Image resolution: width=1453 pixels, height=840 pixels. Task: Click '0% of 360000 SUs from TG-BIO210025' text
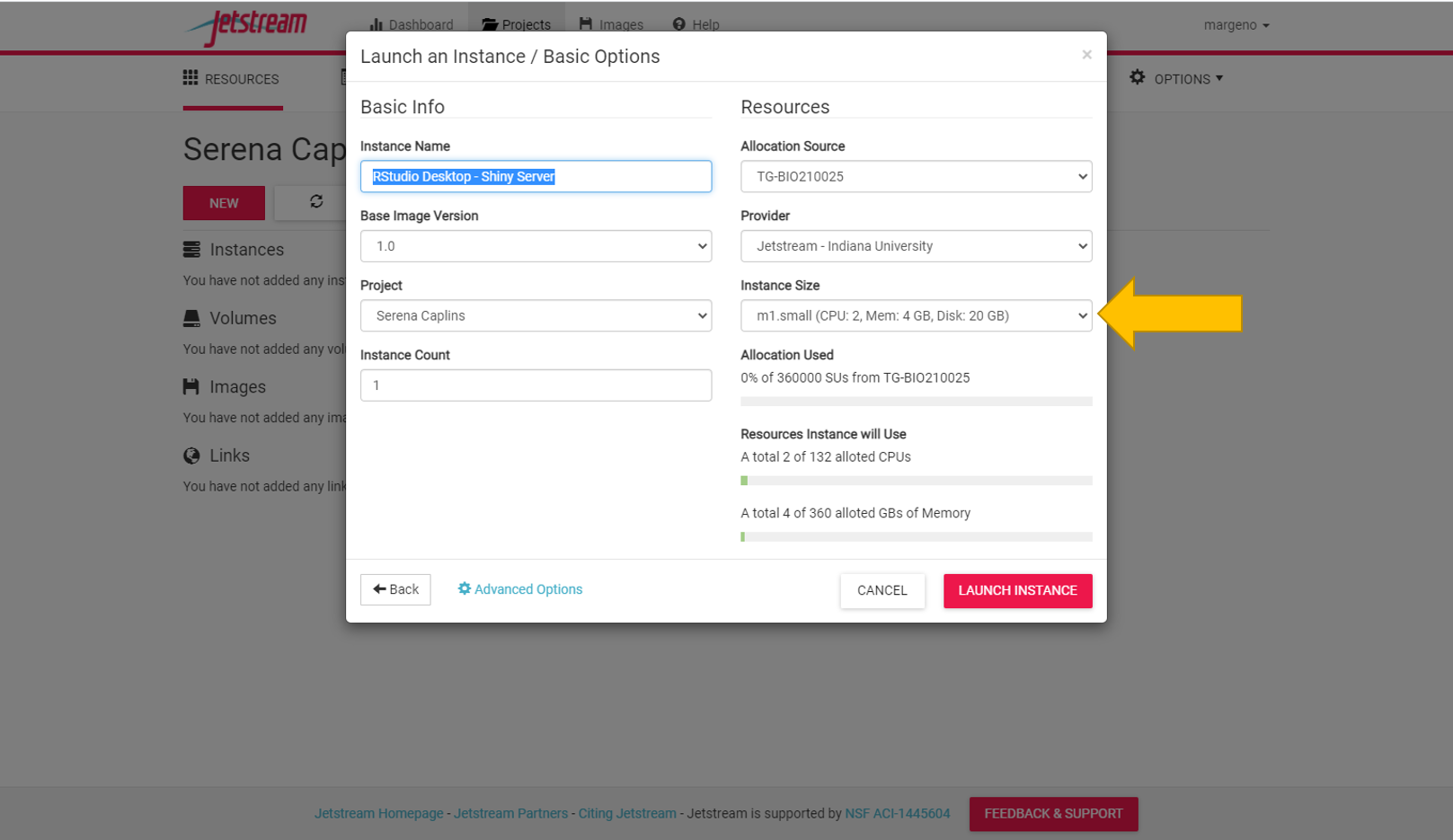[x=855, y=377]
